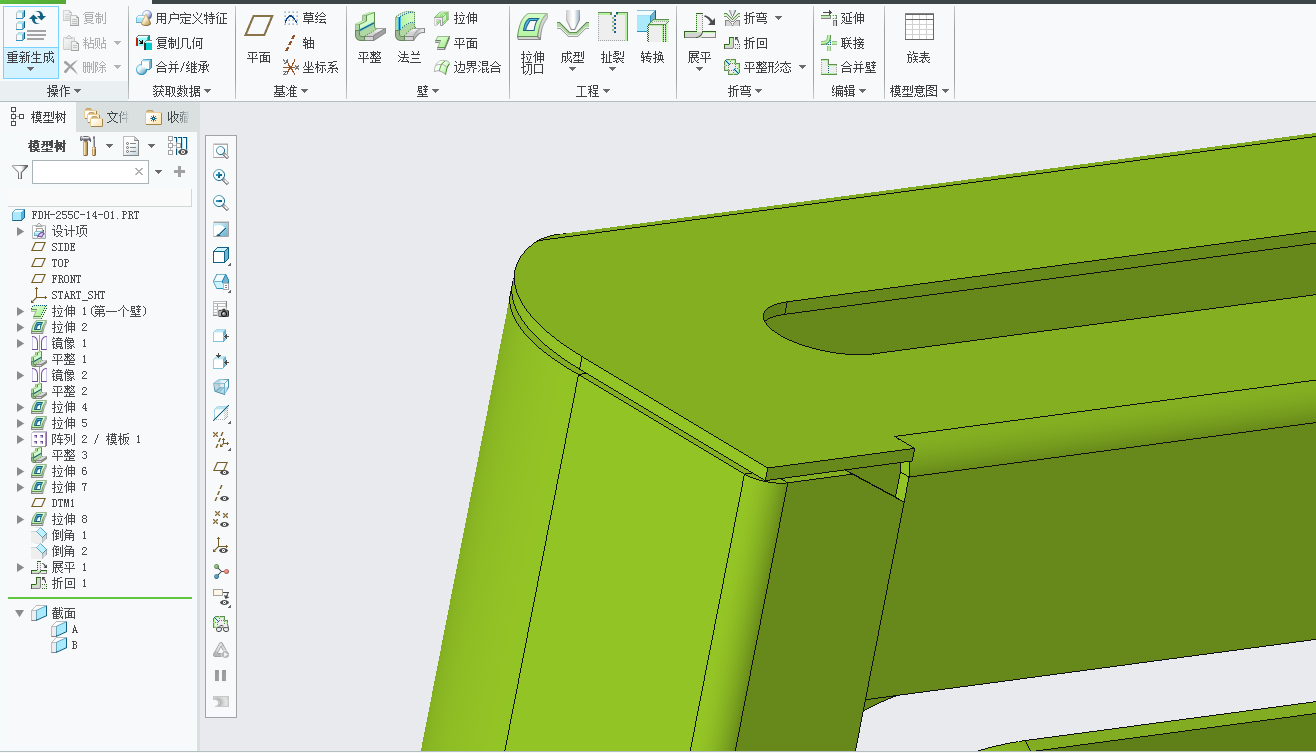Expand the 工程 group dropdown
The image size is (1316, 753).
[x=606, y=91]
